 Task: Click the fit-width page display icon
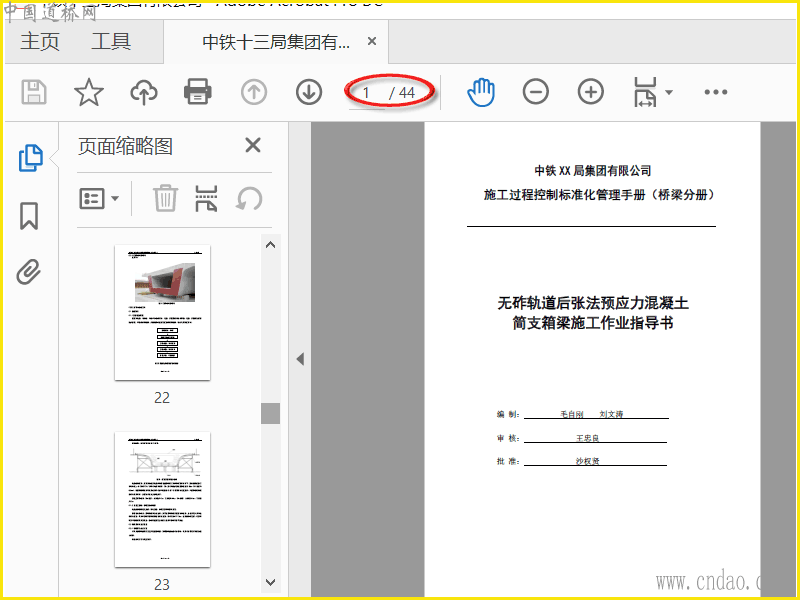point(645,92)
